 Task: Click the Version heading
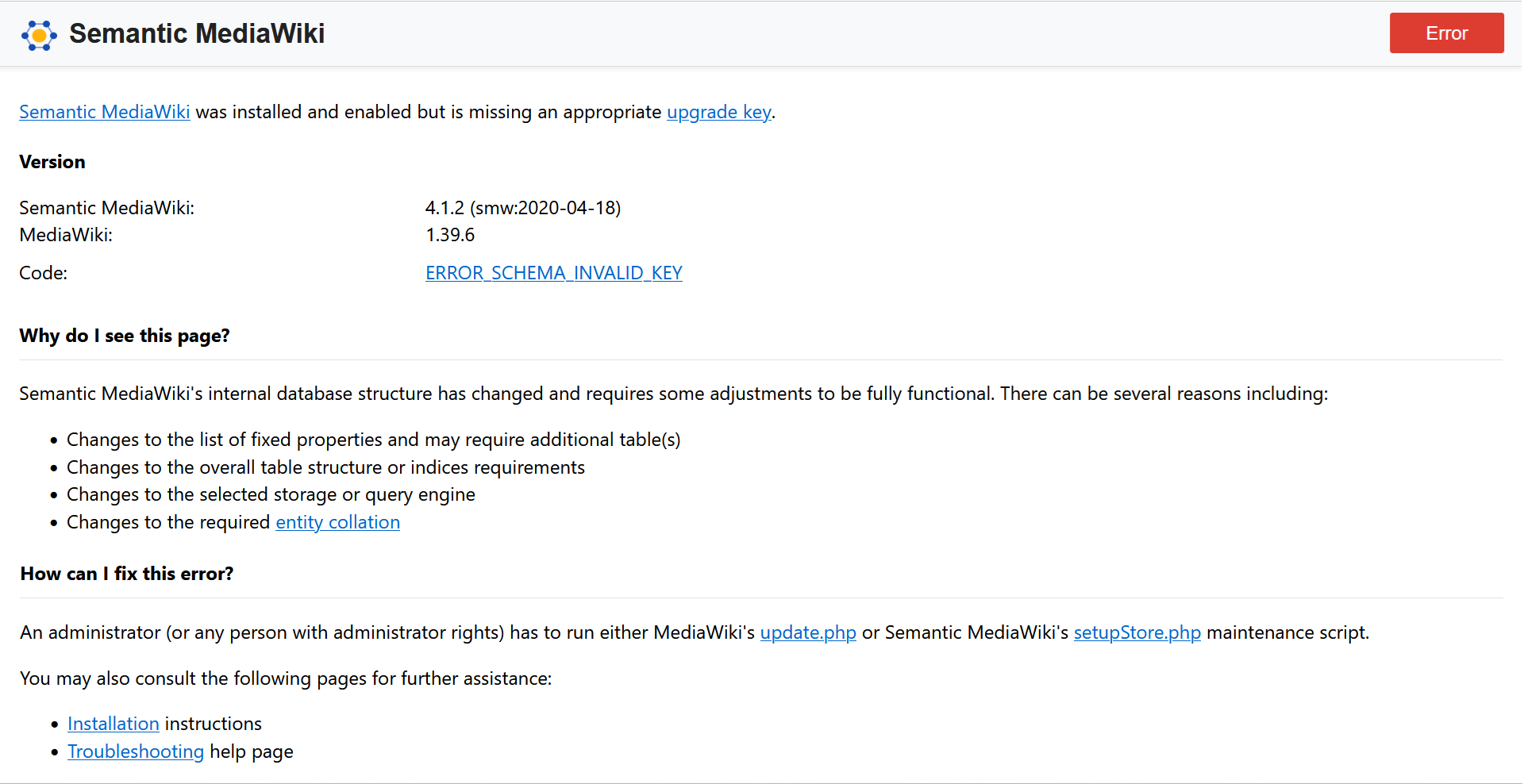pos(52,162)
